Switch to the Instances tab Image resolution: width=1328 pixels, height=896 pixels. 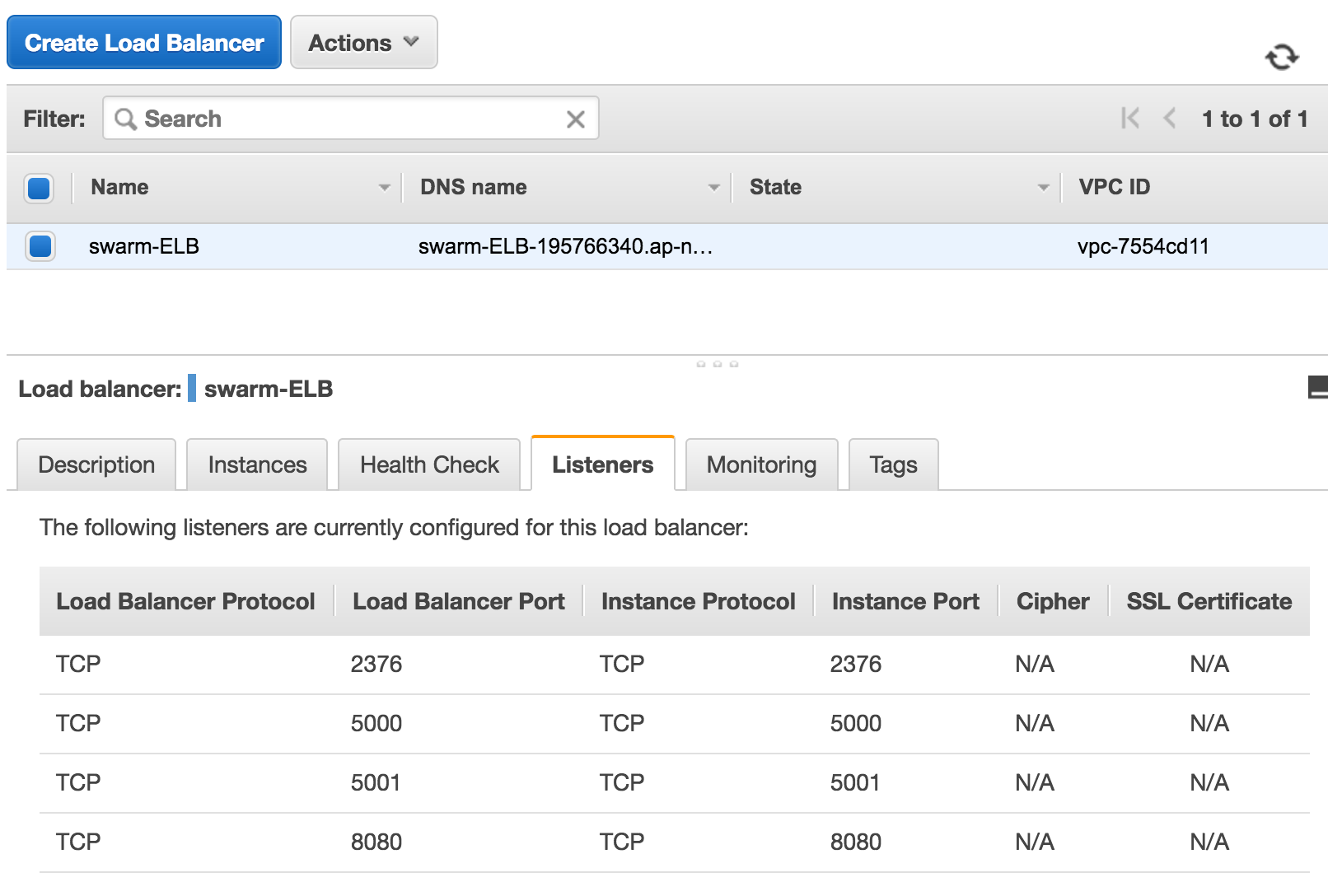[x=257, y=464]
